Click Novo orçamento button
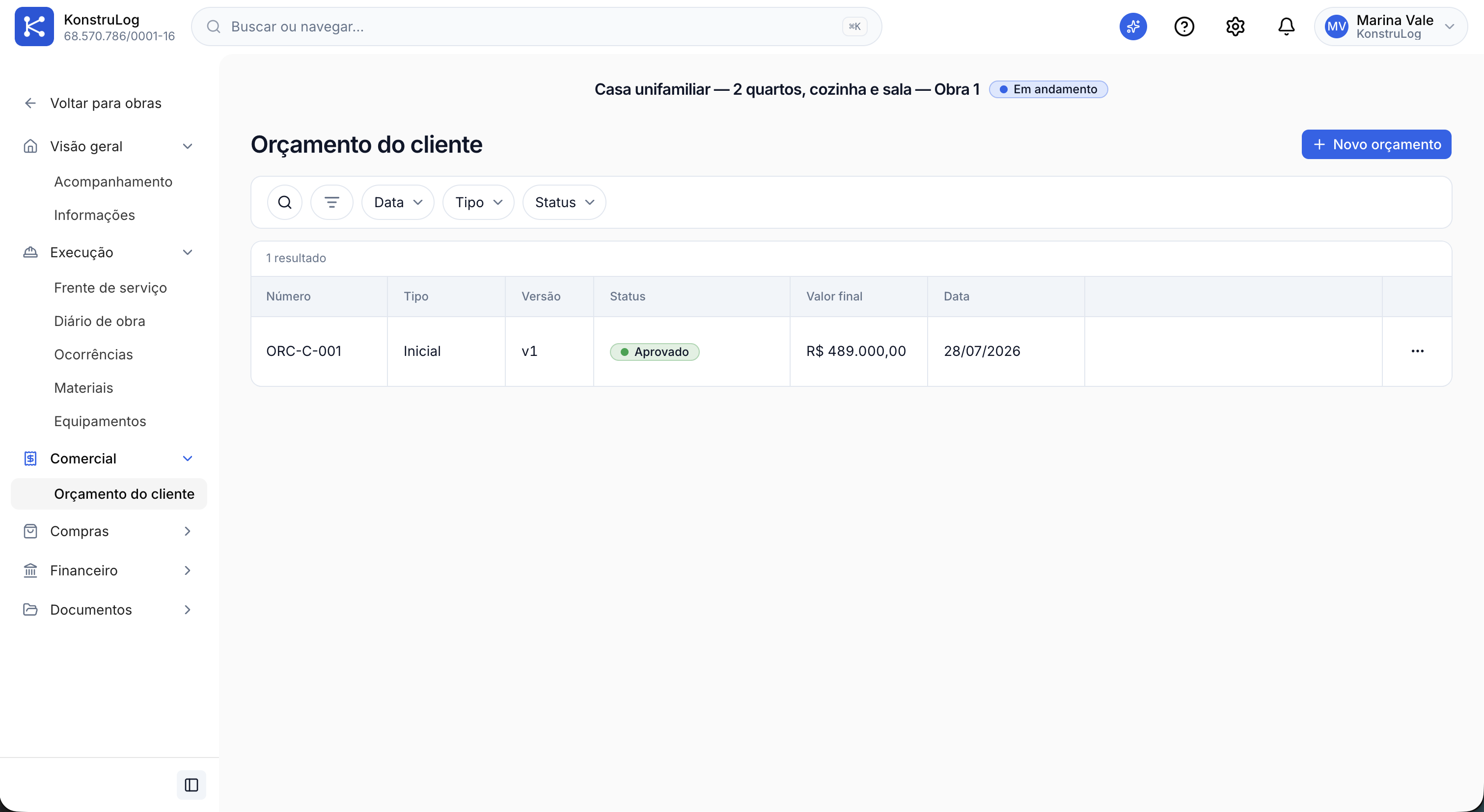Viewport: 1484px width, 812px height. [x=1376, y=144]
